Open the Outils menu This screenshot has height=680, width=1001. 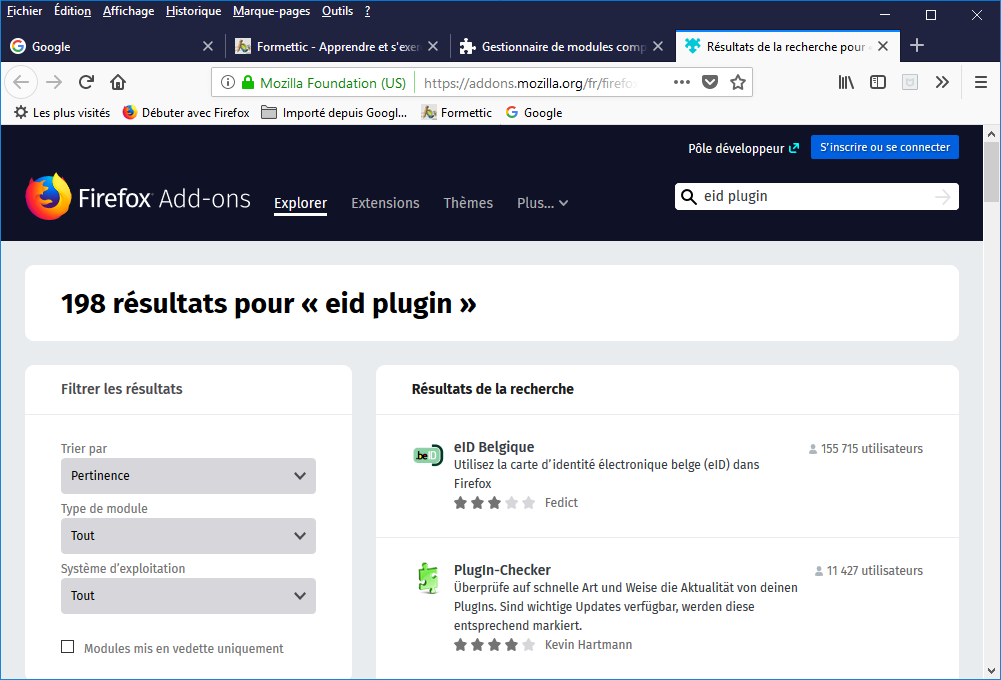click(x=337, y=11)
